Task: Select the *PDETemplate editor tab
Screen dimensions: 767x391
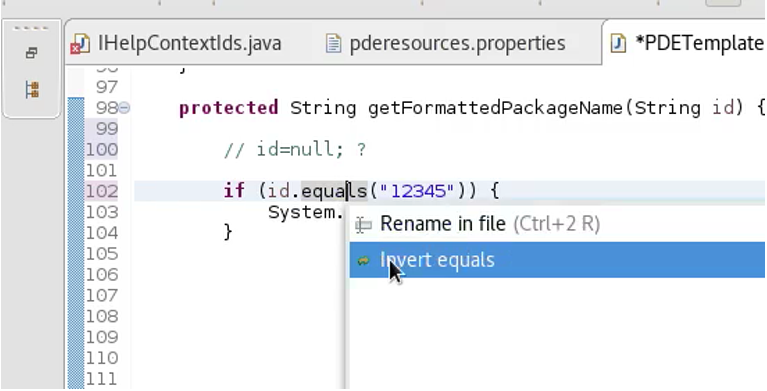Action: coord(699,44)
